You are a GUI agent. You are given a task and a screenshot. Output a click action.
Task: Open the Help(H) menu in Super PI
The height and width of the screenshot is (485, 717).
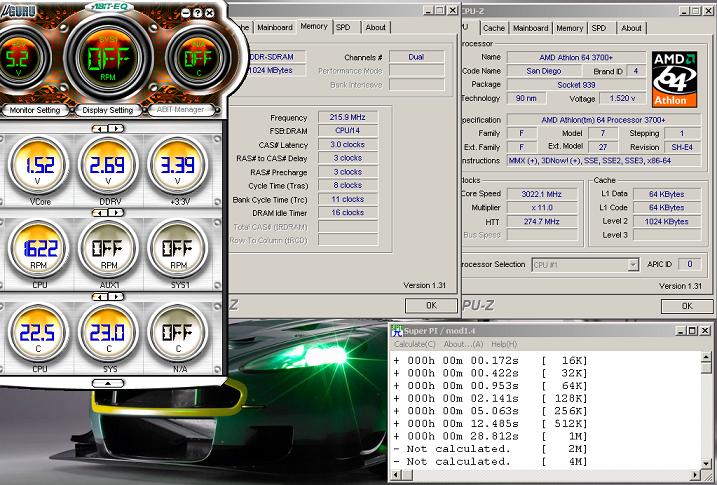[504, 344]
